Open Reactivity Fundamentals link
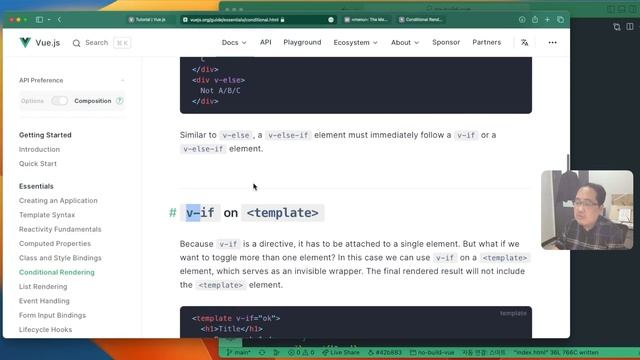The width and height of the screenshot is (640, 360). click(60, 229)
